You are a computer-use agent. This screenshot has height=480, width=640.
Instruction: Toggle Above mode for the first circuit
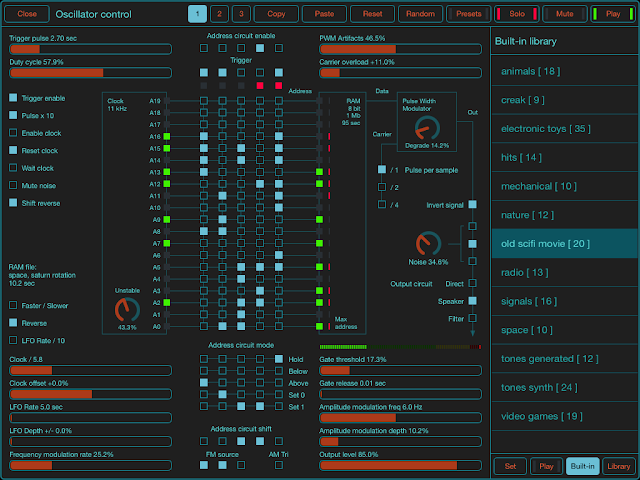click(204, 382)
